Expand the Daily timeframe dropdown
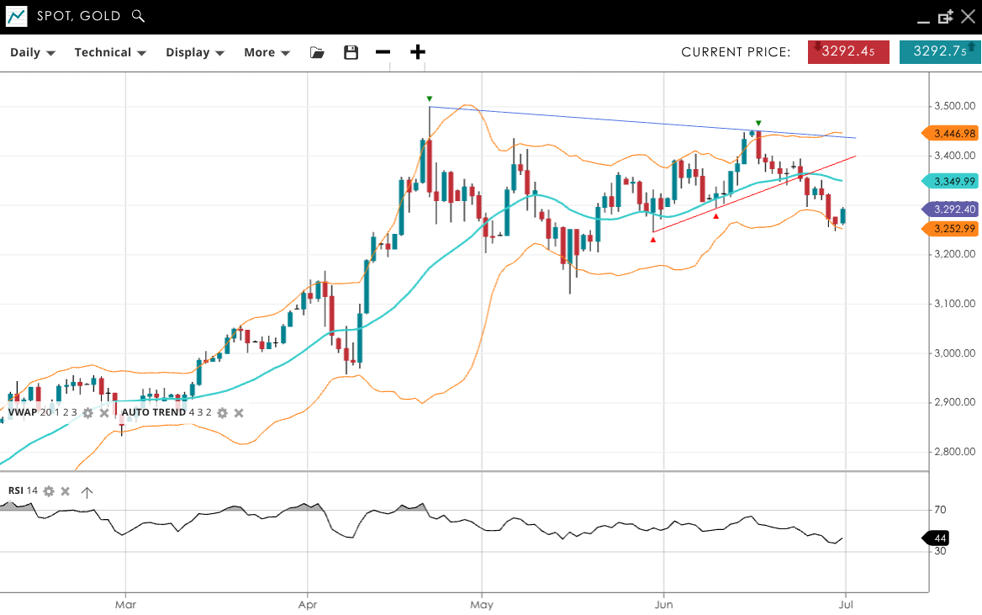982x615 pixels. tap(32, 52)
